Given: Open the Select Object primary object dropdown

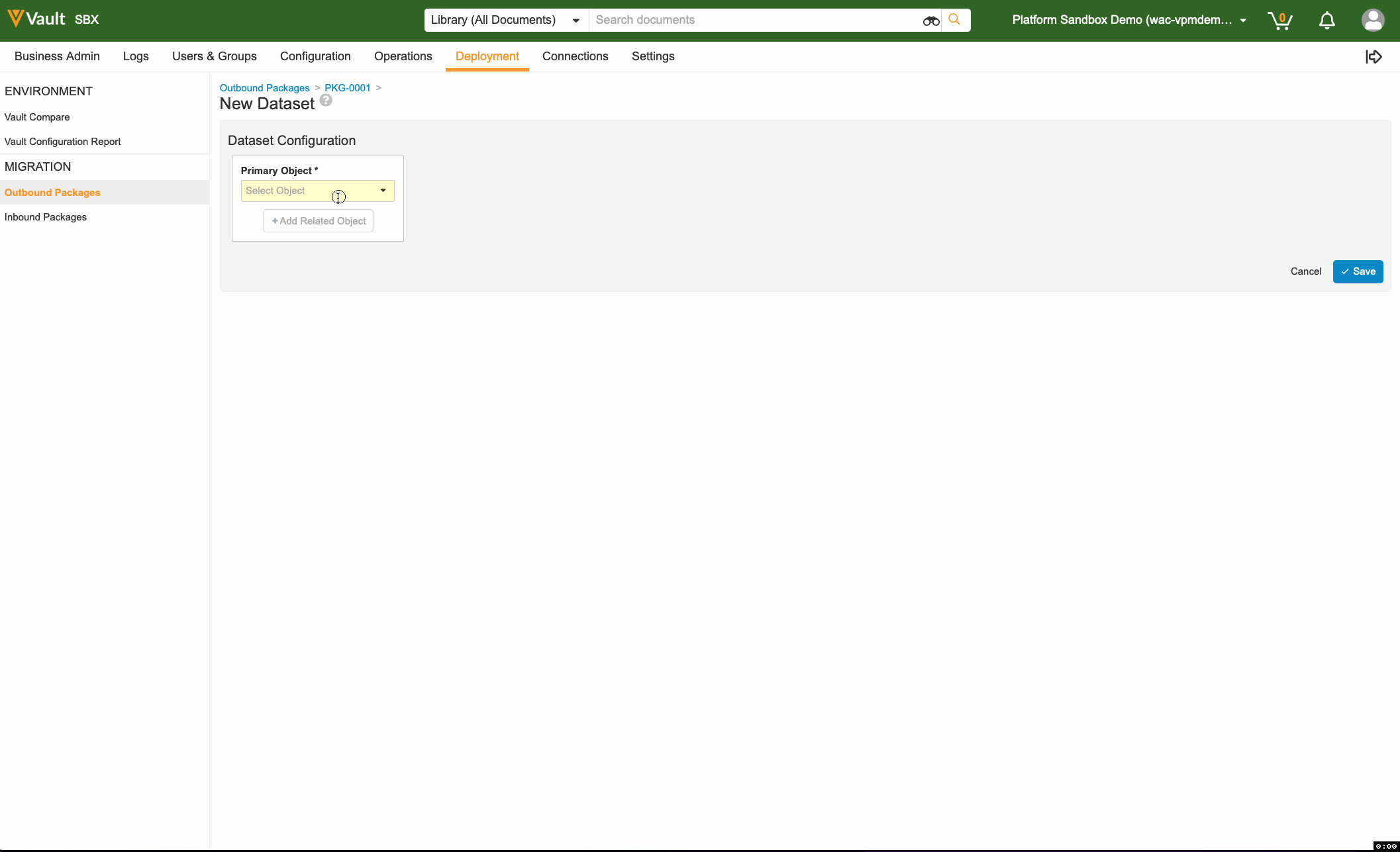Looking at the screenshot, I should click(x=317, y=191).
